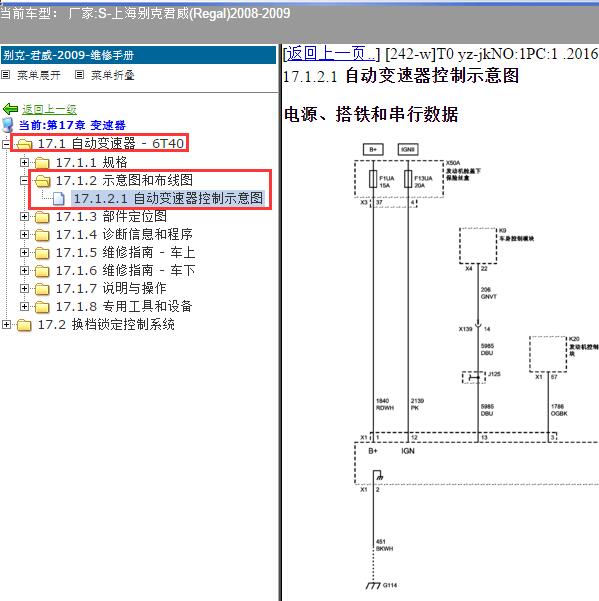The height and width of the screenshot is (601, 599).
Task: Select the 17.1.2 示意图和布线图 label
Action: pyautogui.click(x=125, y=180)
